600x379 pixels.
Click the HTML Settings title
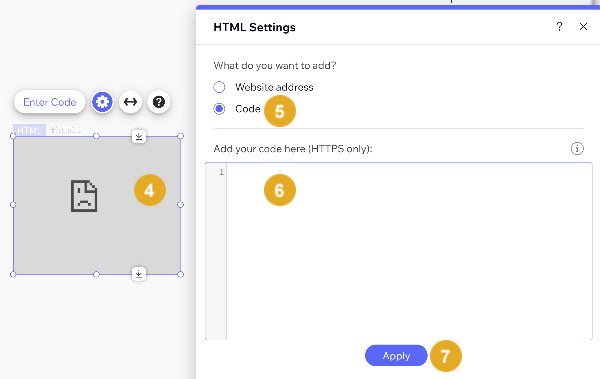click(x=254, y=27)
